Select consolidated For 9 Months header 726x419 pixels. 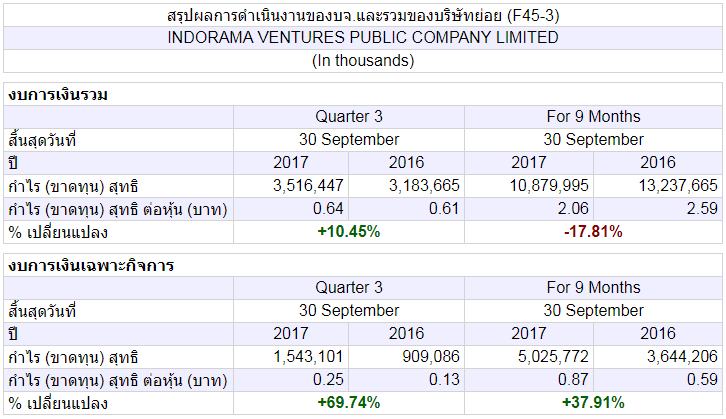[x=593, y=117]
